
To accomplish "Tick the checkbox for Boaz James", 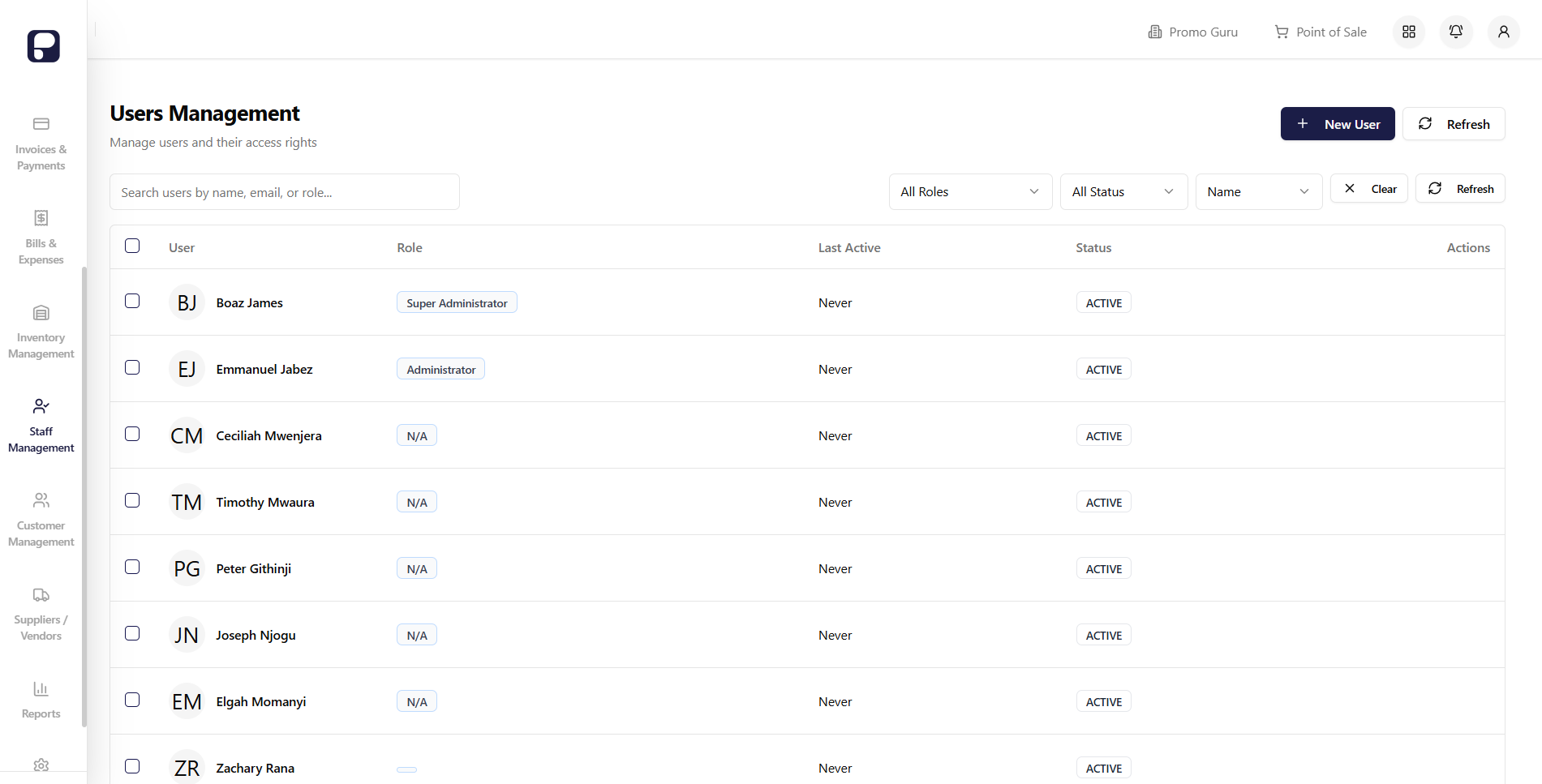I will 132,301.
